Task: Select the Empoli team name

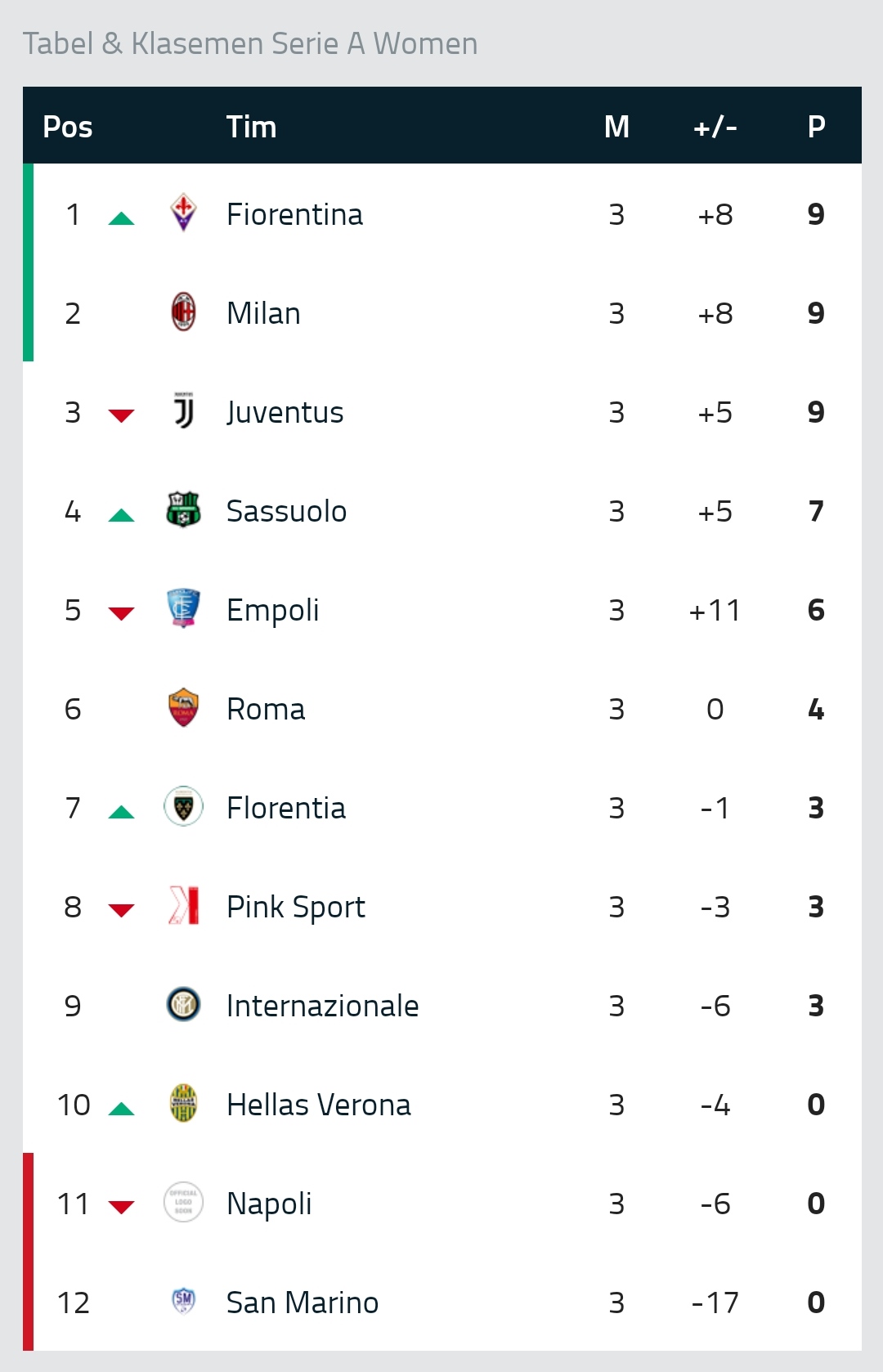Action: pos(272,610)
